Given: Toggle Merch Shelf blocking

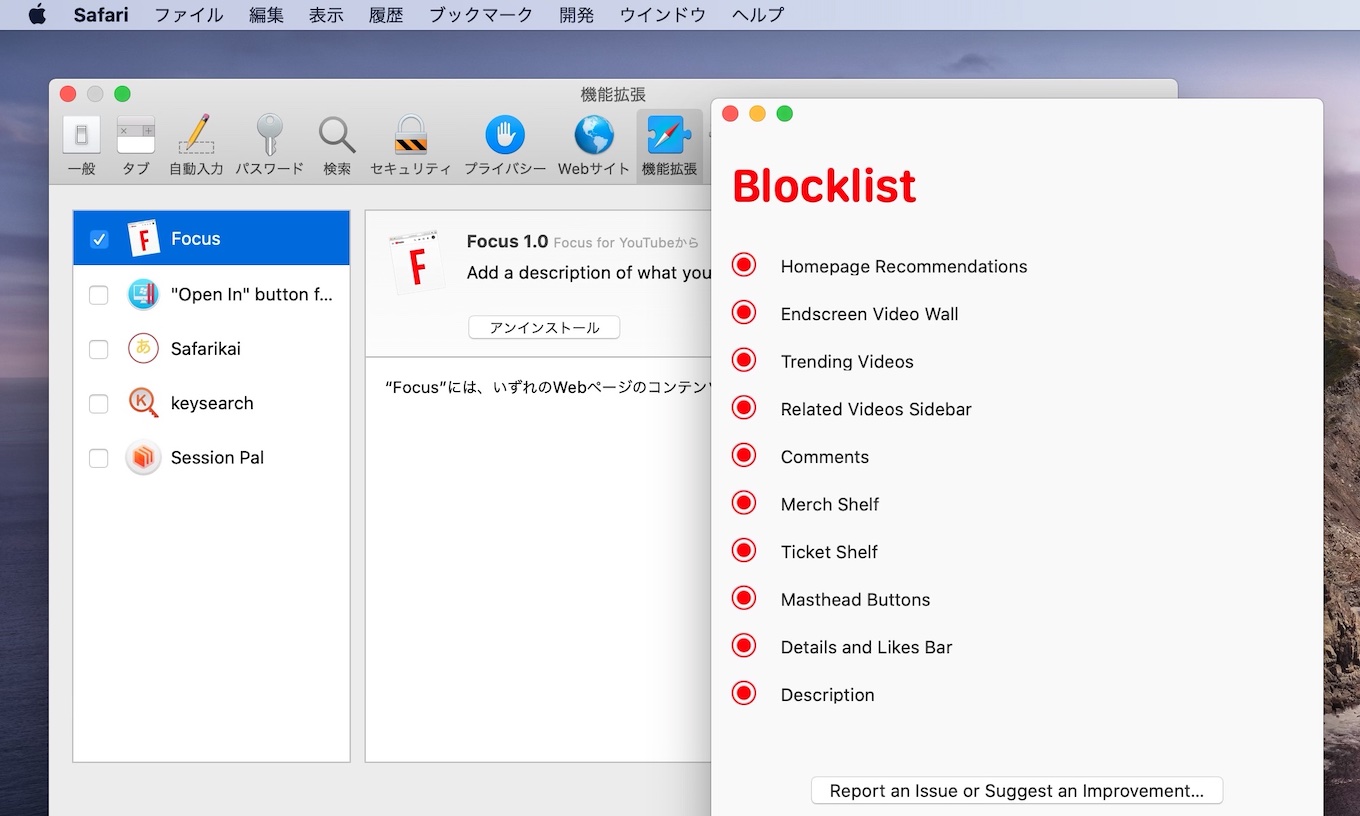Looking at the screenshot, I should tap(744, 503).
